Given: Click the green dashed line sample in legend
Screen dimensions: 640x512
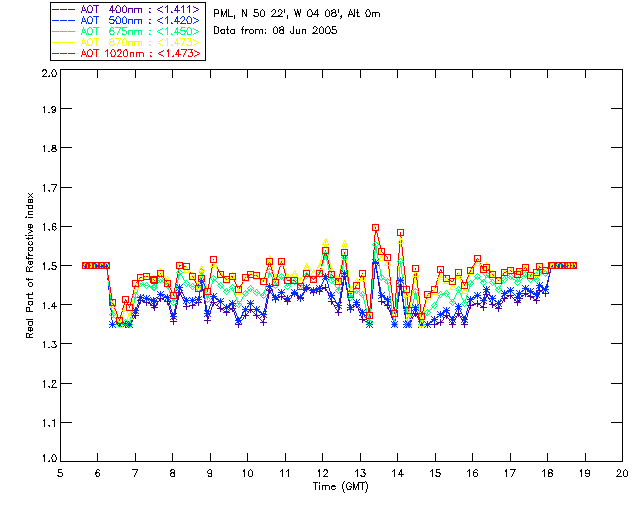Looking at the screenshot, I should pos(64,31).
